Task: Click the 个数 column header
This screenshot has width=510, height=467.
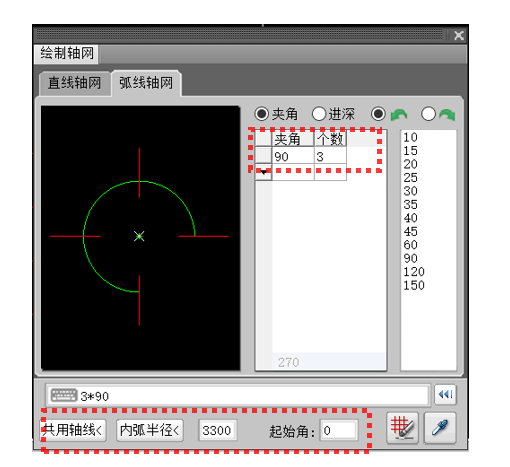Action: [x=330, y=139]
